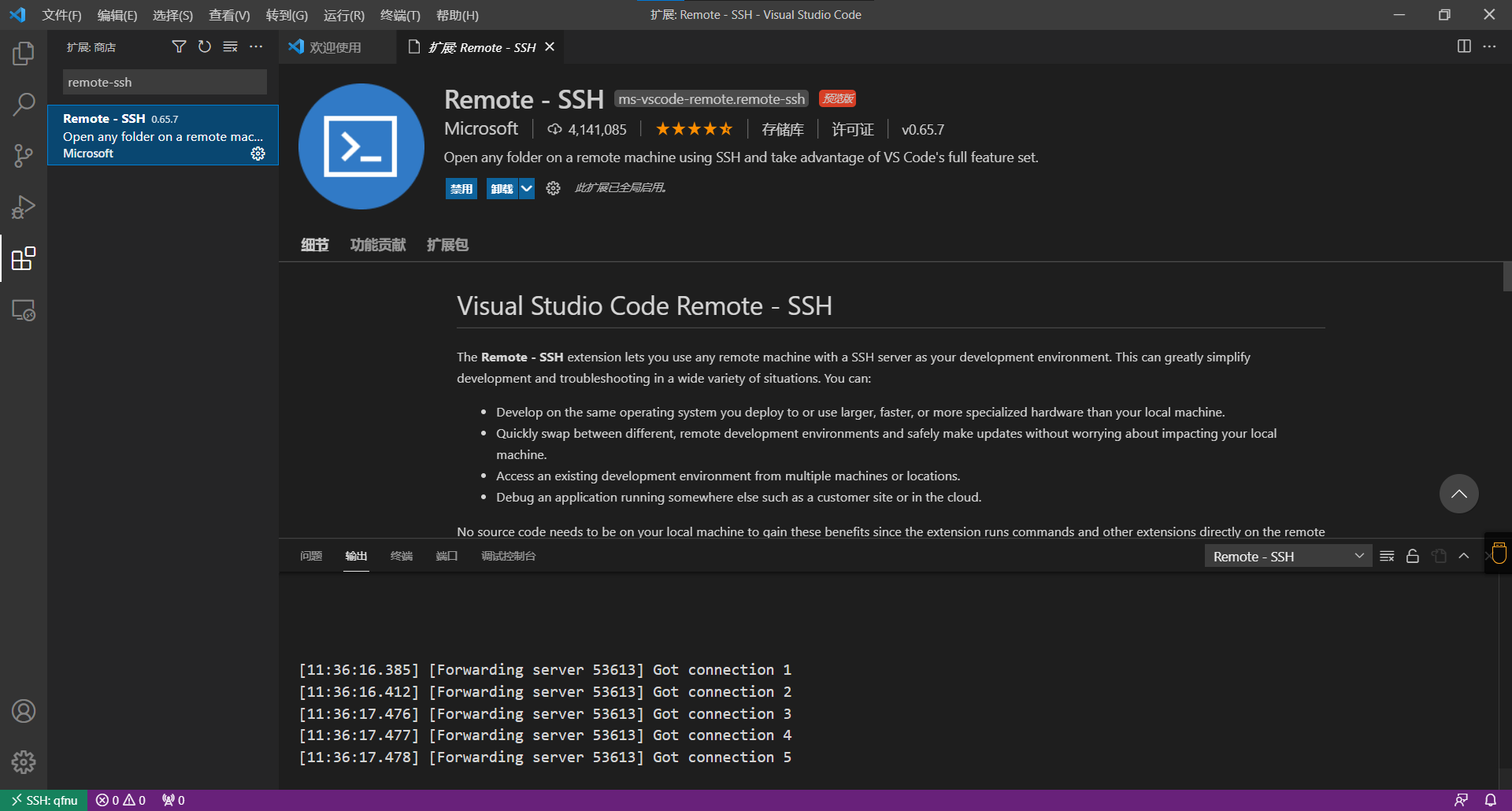Open the Extensions view icon
This screenshot has width=1512, height=811.
24,258
